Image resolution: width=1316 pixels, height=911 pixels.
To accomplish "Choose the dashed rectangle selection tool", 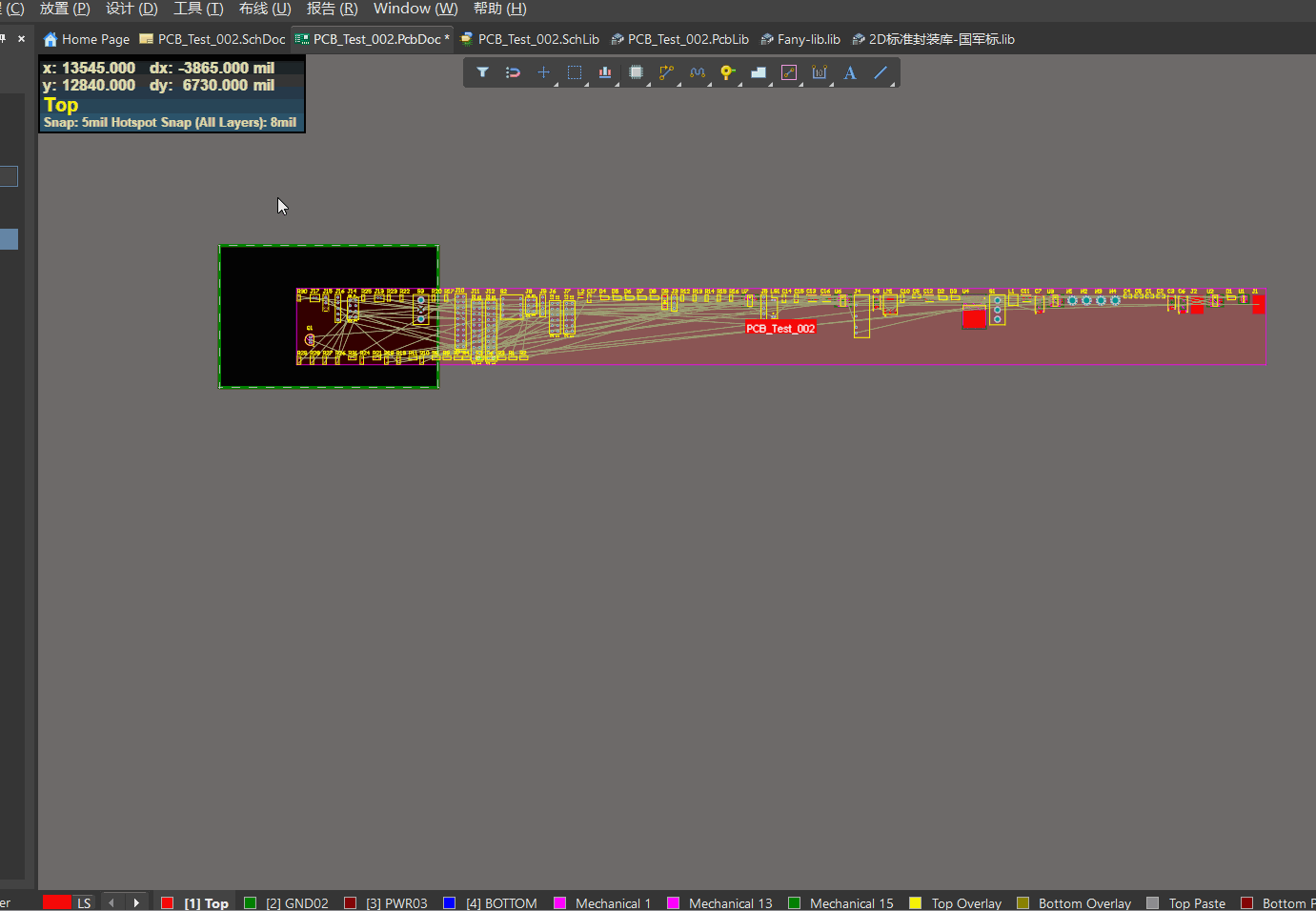I will [575, 72].
